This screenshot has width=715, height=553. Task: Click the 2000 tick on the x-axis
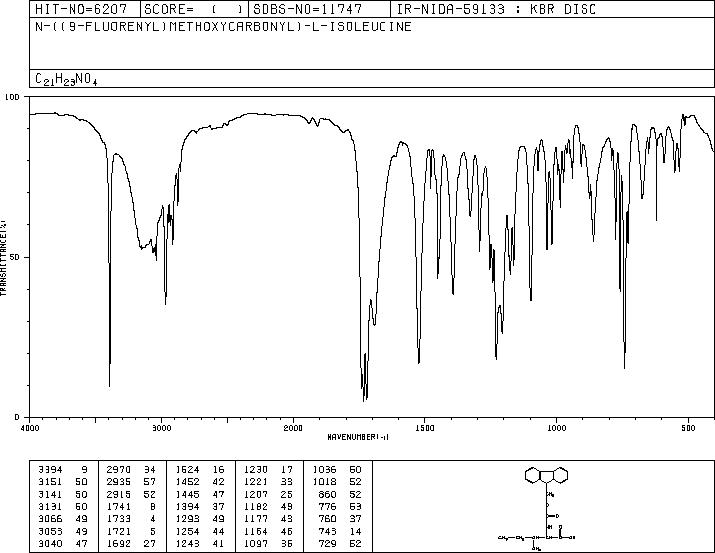point(293,428)
